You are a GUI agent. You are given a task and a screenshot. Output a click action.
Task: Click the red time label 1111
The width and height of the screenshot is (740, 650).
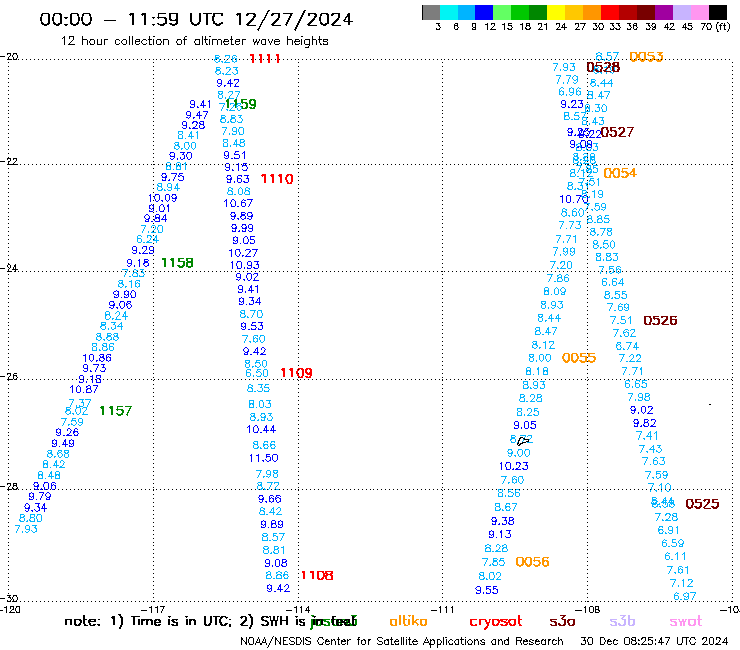[x=265, y=59]
